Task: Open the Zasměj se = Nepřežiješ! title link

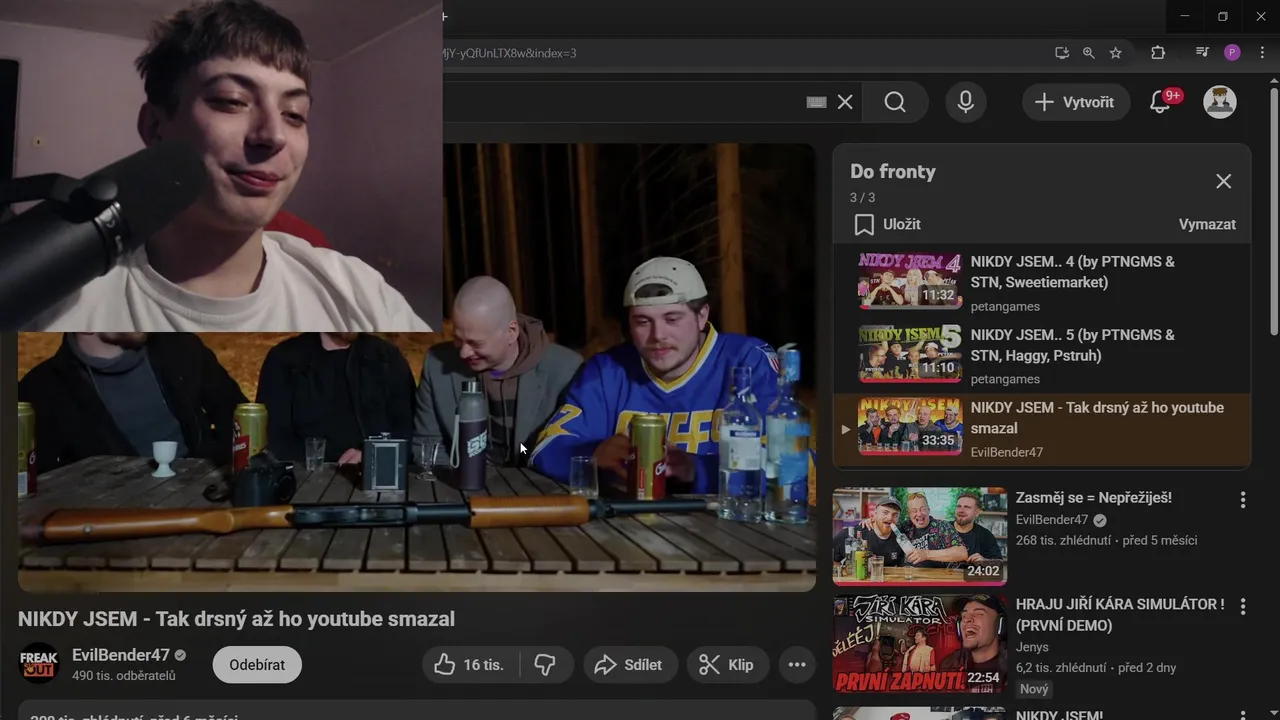Action: click(x=1094, y=498)
